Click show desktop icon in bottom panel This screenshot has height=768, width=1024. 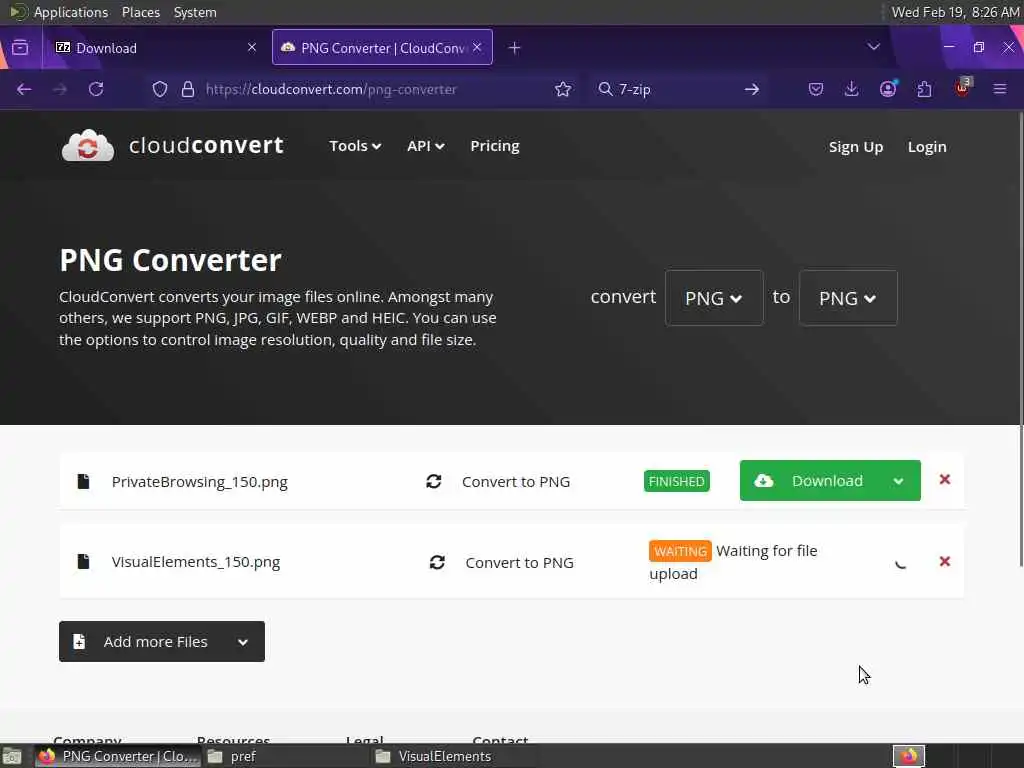click(12, 757)
